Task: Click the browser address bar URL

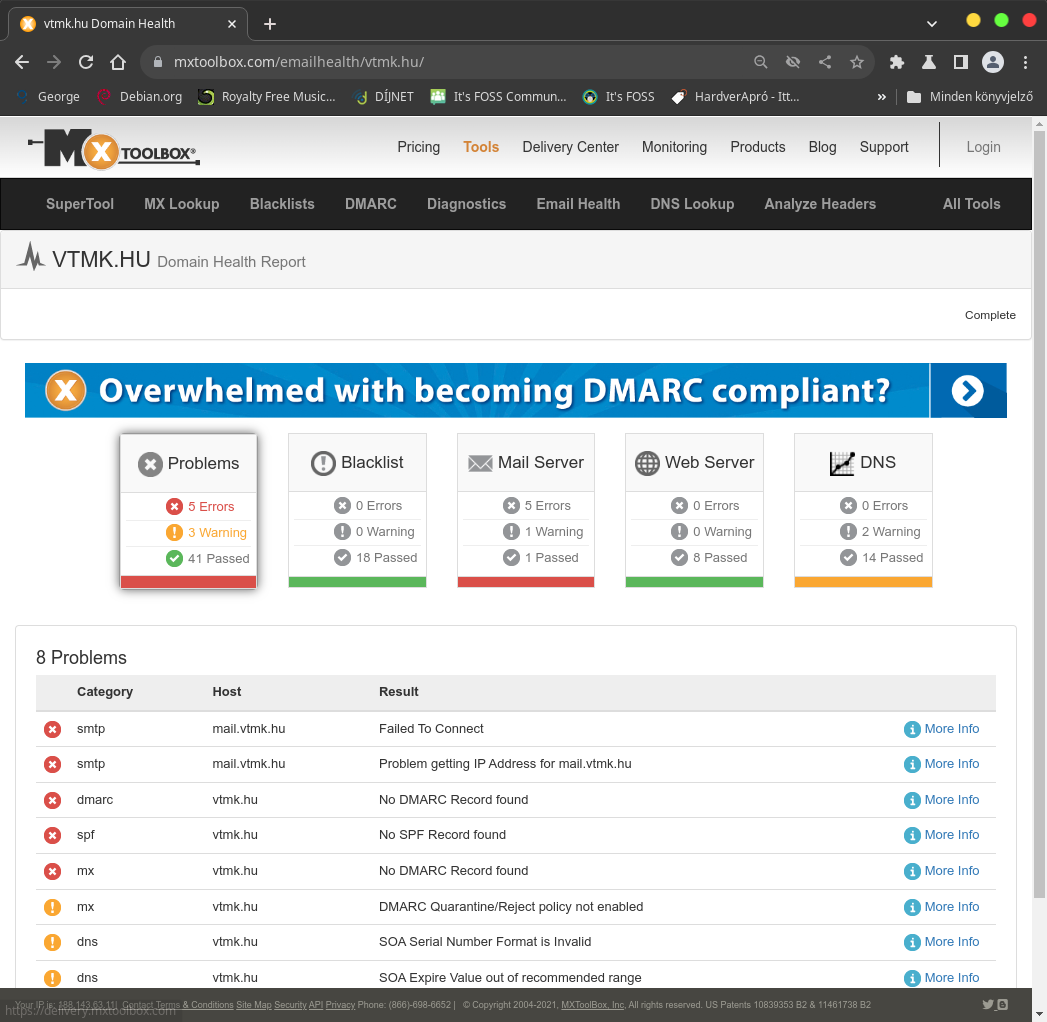Action: click(x=298, y=62)
